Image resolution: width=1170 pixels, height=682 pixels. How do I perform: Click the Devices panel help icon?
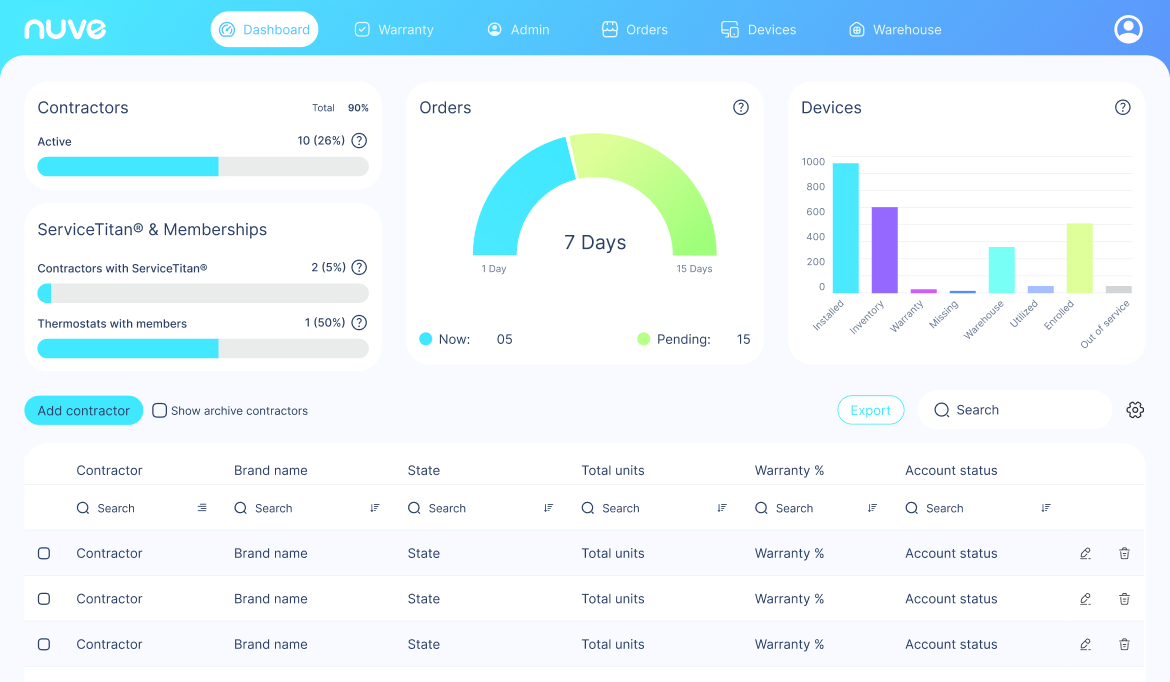tap(1123, 108)
